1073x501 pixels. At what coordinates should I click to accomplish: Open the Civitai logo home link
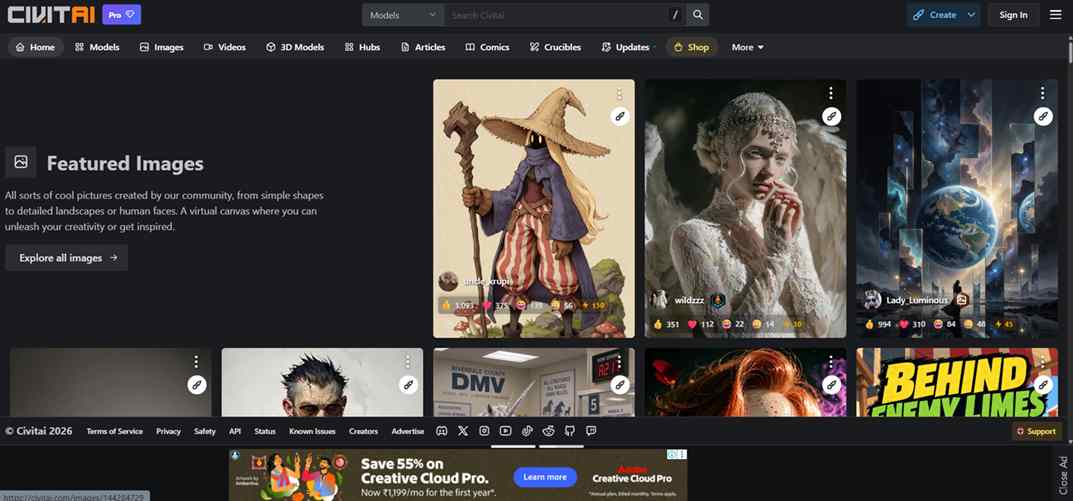51,14
